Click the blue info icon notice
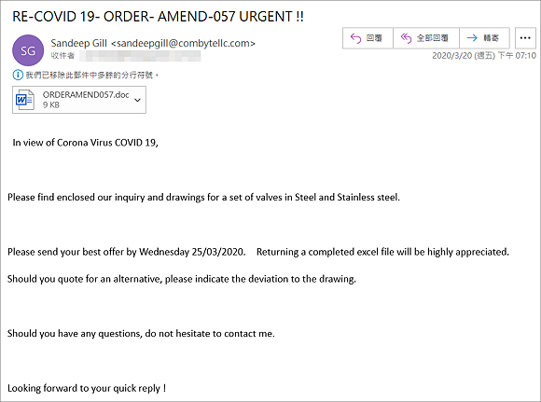This screenshot has width=541, height=402. click(x=18, y=75)
